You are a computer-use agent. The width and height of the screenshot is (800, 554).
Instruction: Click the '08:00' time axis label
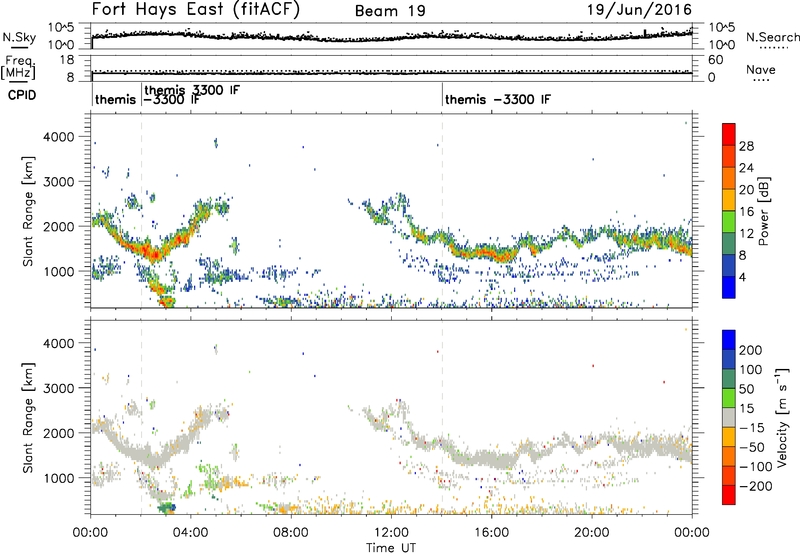click(x=290, y=533)
